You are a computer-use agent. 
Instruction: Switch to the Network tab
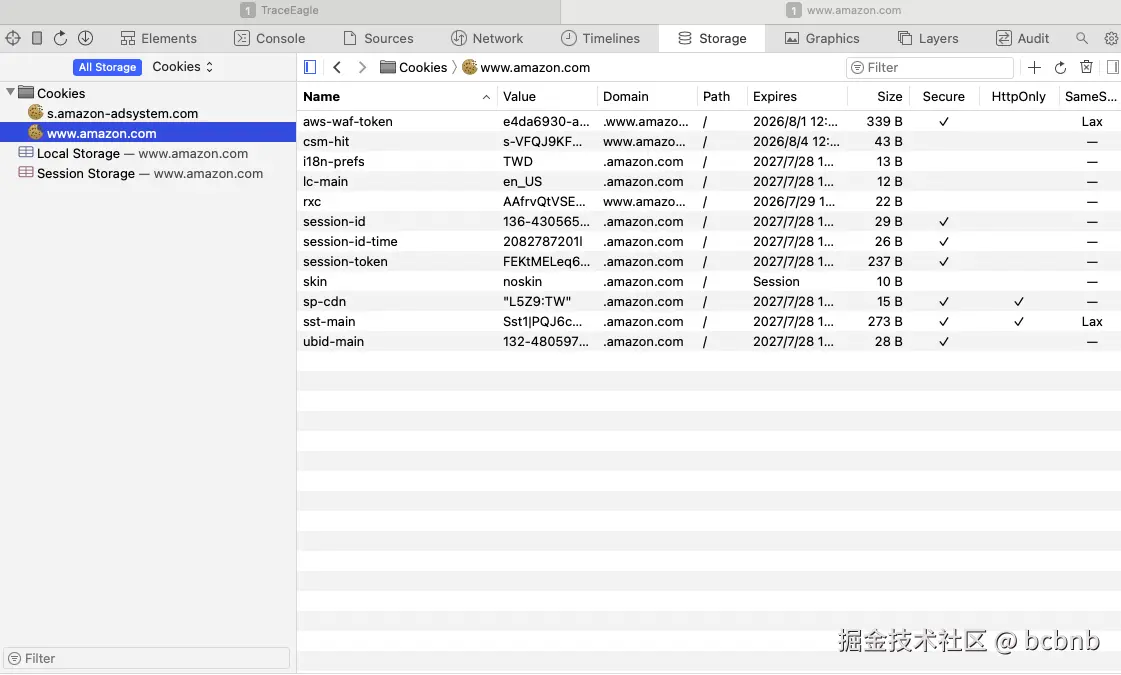point(487,39)
